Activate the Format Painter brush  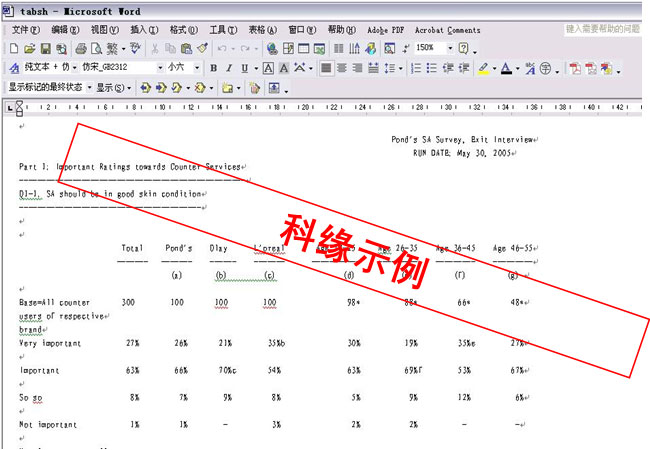[202, 48]
